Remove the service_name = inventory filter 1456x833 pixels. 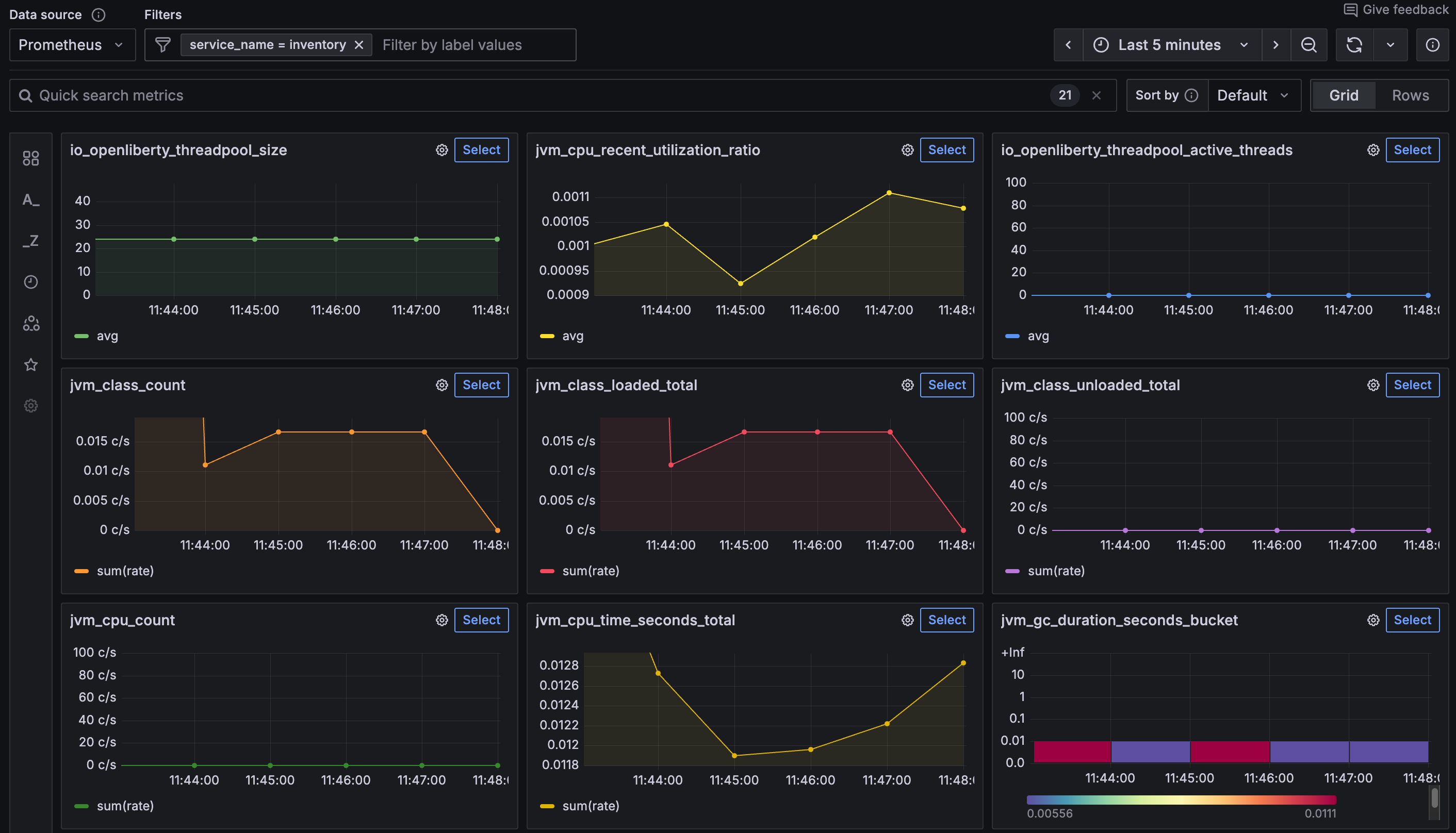[x=359, y=44]
